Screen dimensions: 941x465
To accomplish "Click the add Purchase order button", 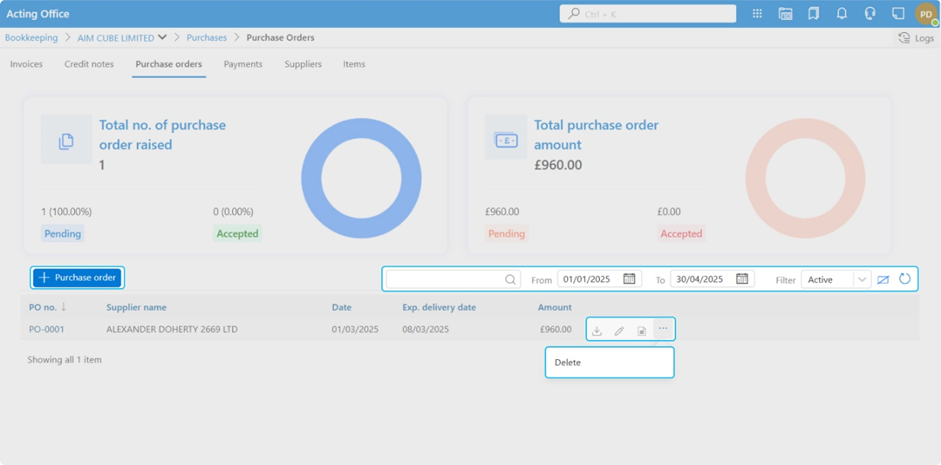I will pos(77,278).
